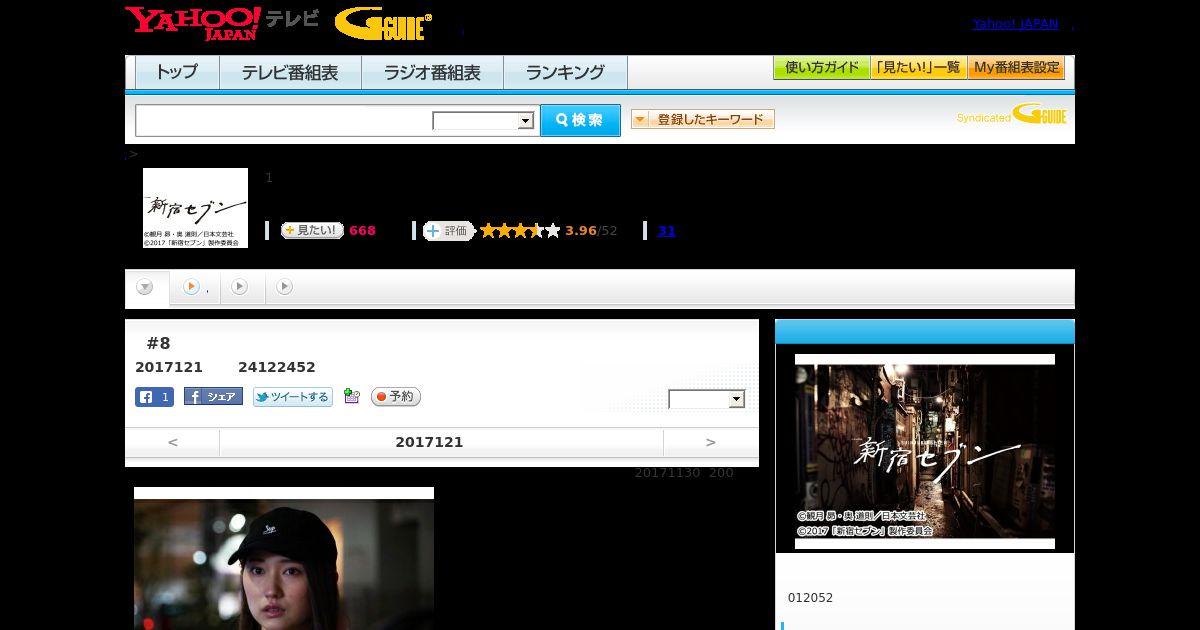The height and width of the screenshot is (630, 1200).
Task: Select the fourth tab with grey arrow
Action: tap(284, 287)
